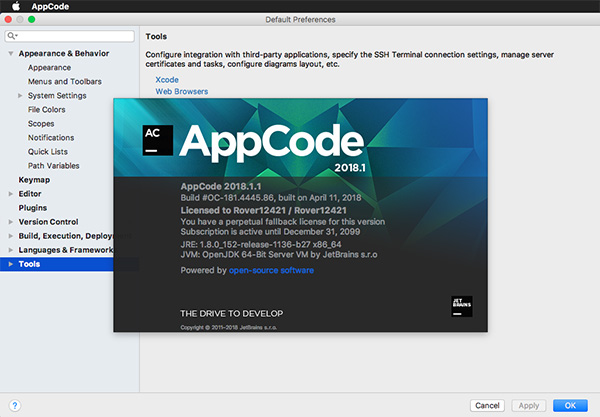Expand Languages & Frameworks arrow
This screenshot has height=417, width=600.
click(11, 250)
